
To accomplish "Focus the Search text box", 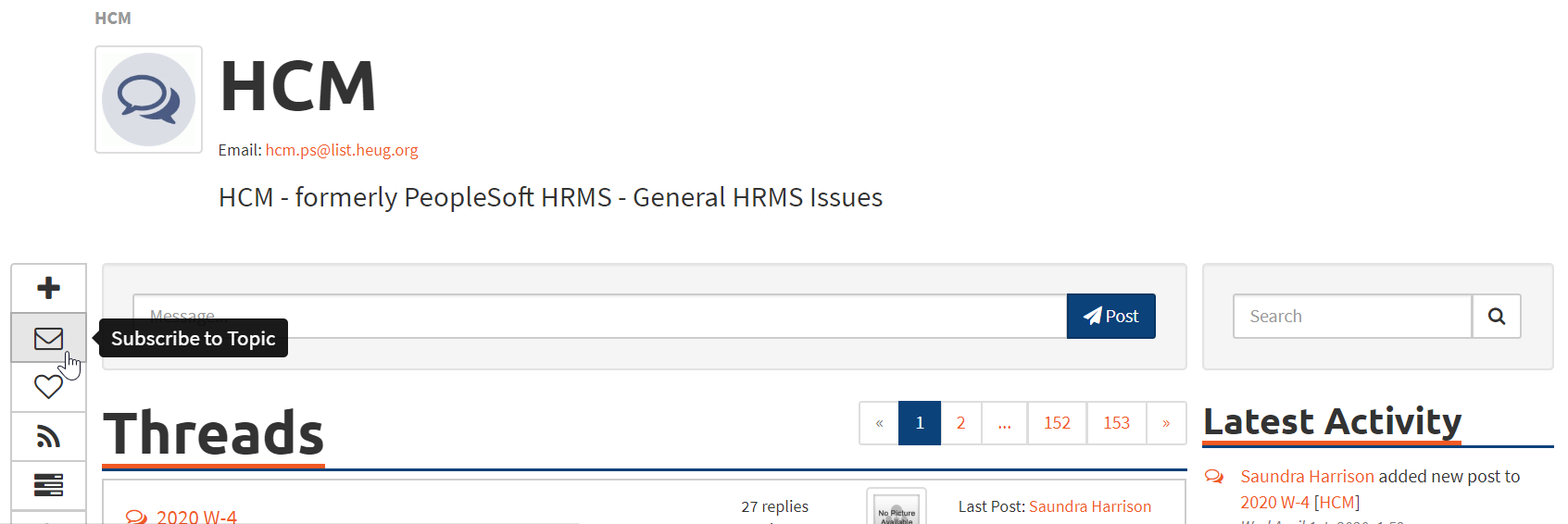I will pyautogui.click(x=1352, y=317).
